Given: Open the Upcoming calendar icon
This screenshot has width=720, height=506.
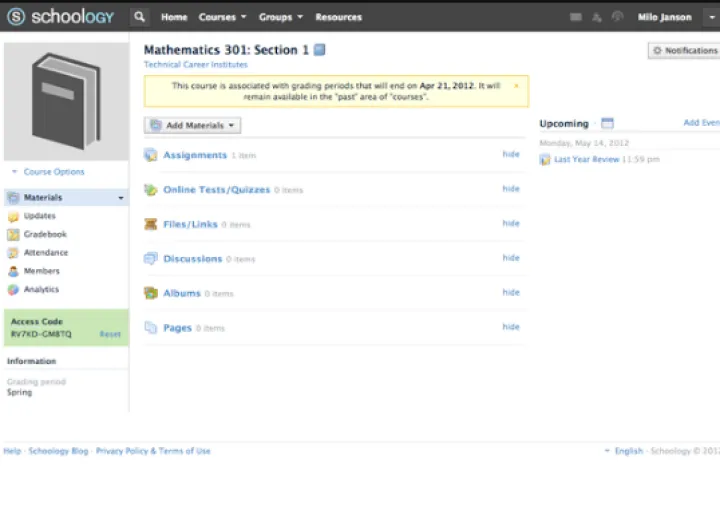Looking at the screenshot, I should 608,123.
